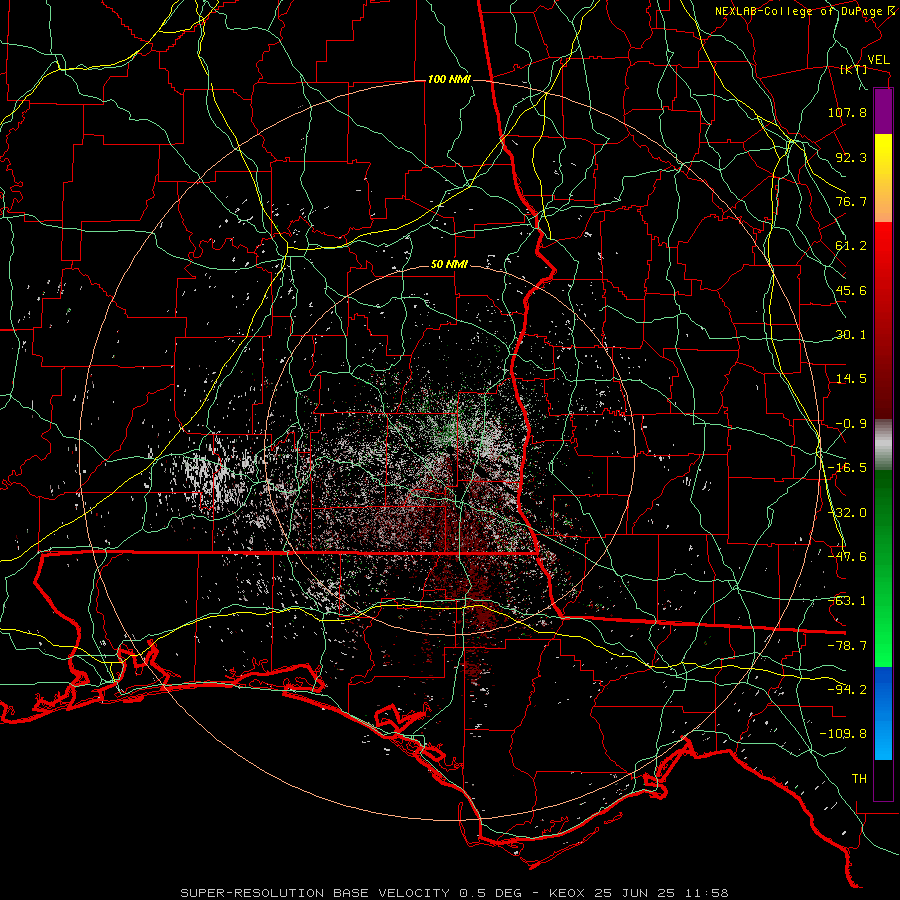Image resolution: width=900 pixels, height=900 pixels.
Task: Click the 61.2 velocity scale value
Action: (851, 246)
